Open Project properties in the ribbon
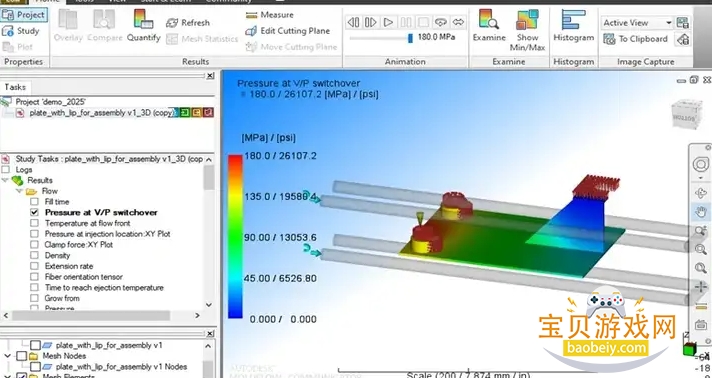Viewport: 712px width, 378px height. coord(24,15)
